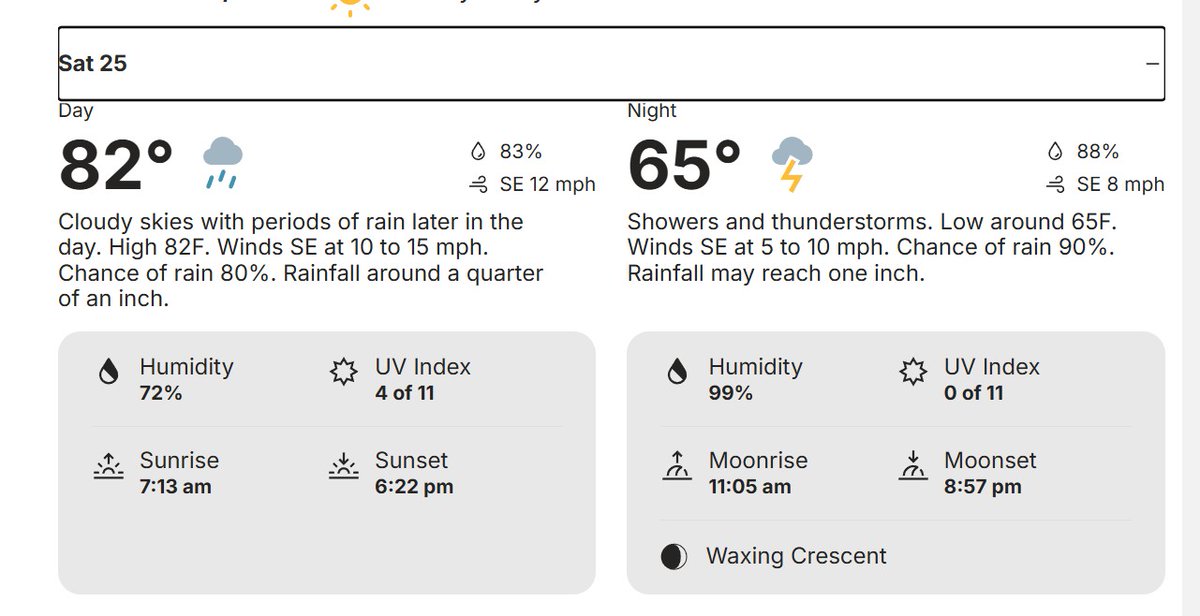Click the night wind icon near SE 8 mph

[x=1055, y=185]
